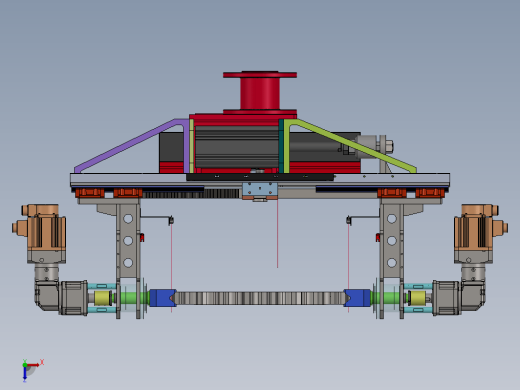Select the dark grey motor body in the center
Screen dimensions: 520x390
point(237,147)
